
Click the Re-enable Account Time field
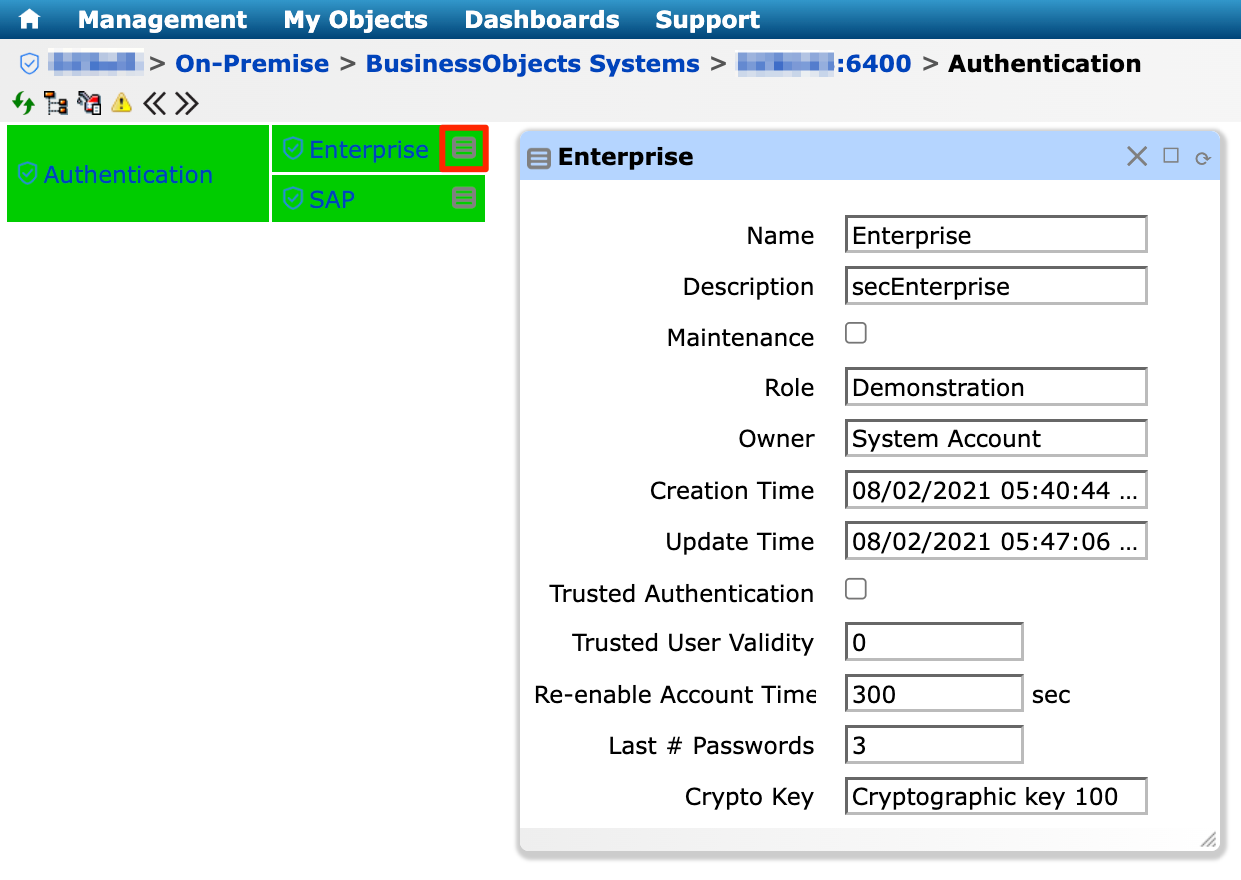pos(933,694)
